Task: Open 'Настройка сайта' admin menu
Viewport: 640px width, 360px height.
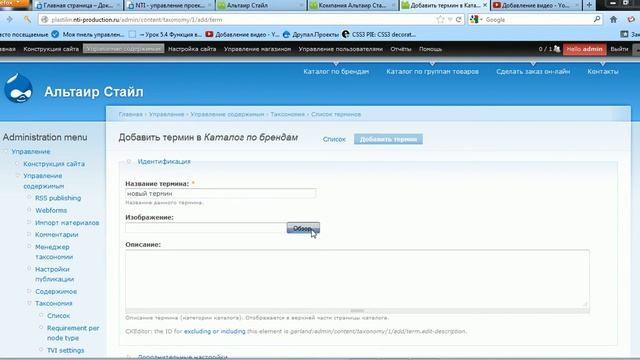Action: 192,49
